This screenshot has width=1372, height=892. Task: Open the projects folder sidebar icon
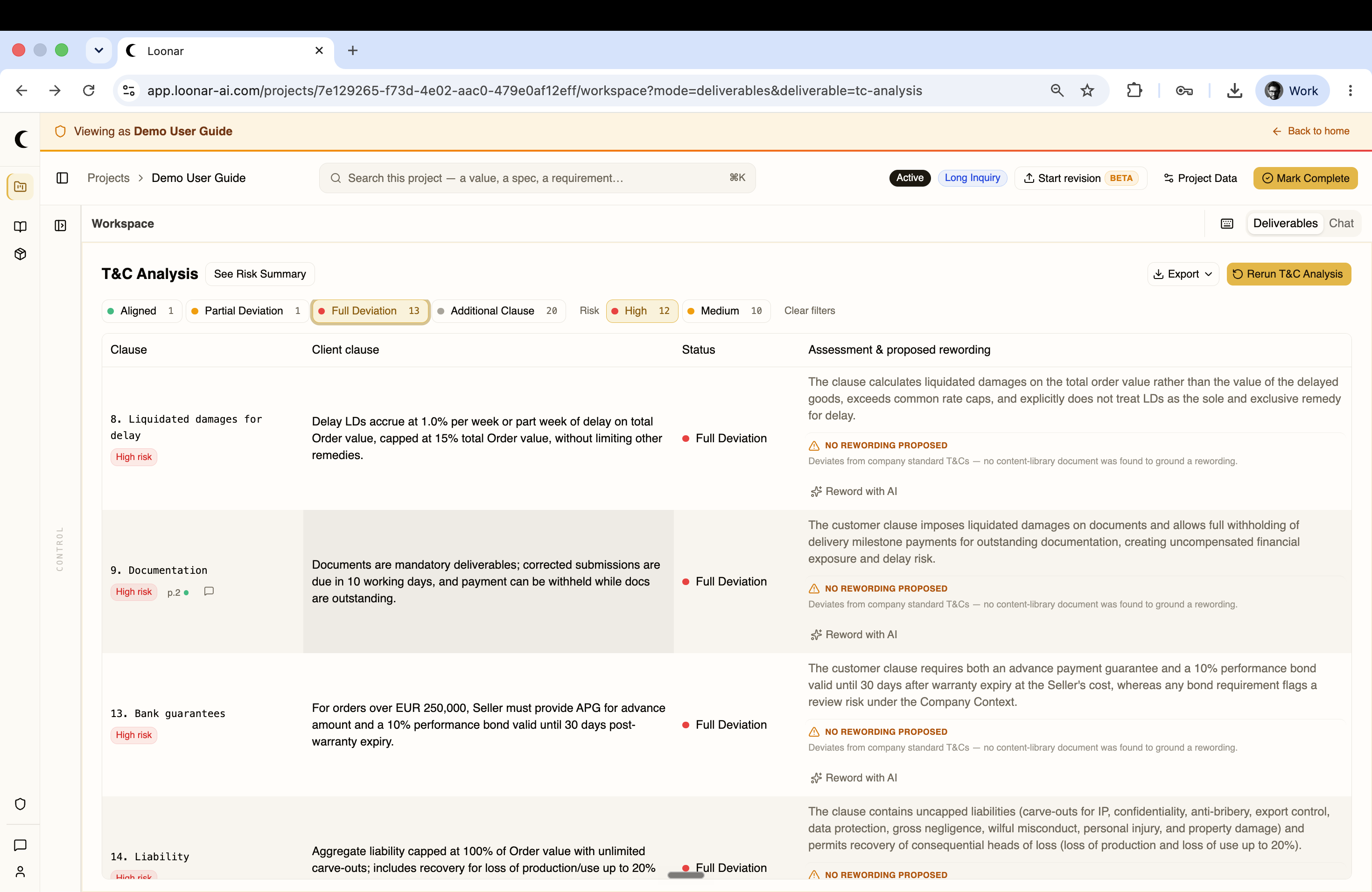(20, 187)
